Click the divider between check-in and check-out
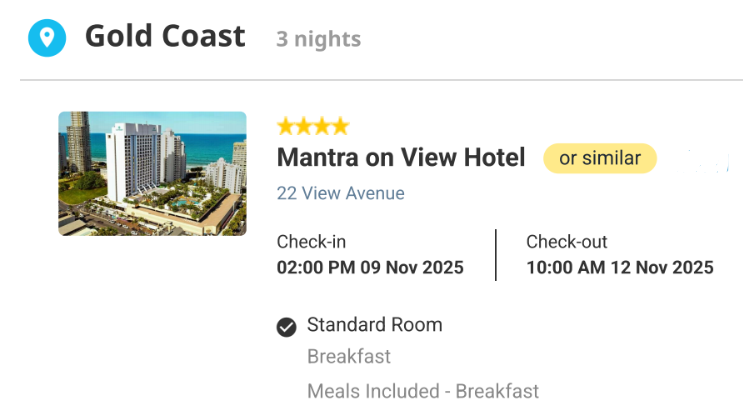Viewport: 743px width, 415px height. [x=496, y=255]
